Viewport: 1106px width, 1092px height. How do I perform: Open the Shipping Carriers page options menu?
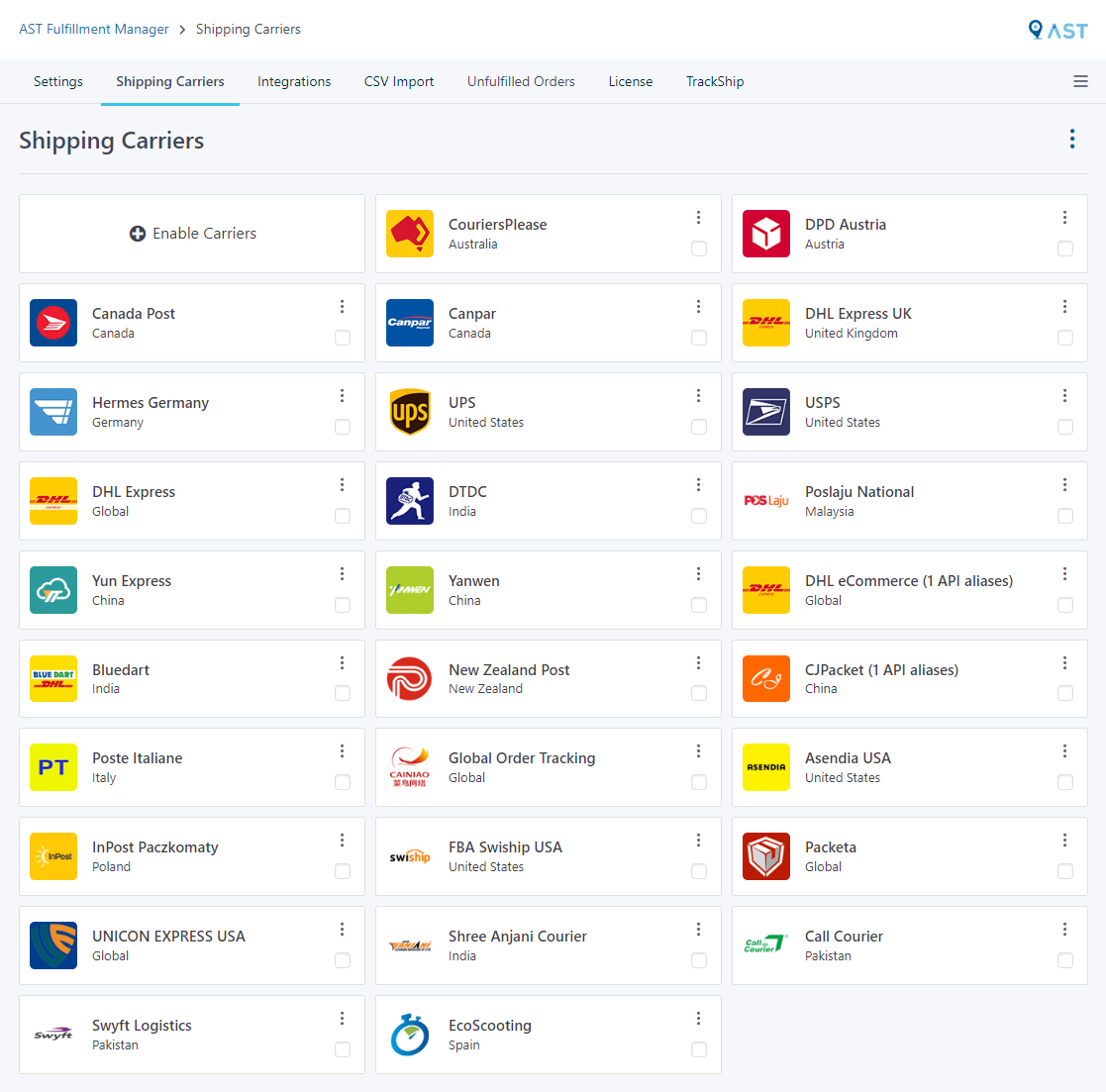coord(1072,139)
